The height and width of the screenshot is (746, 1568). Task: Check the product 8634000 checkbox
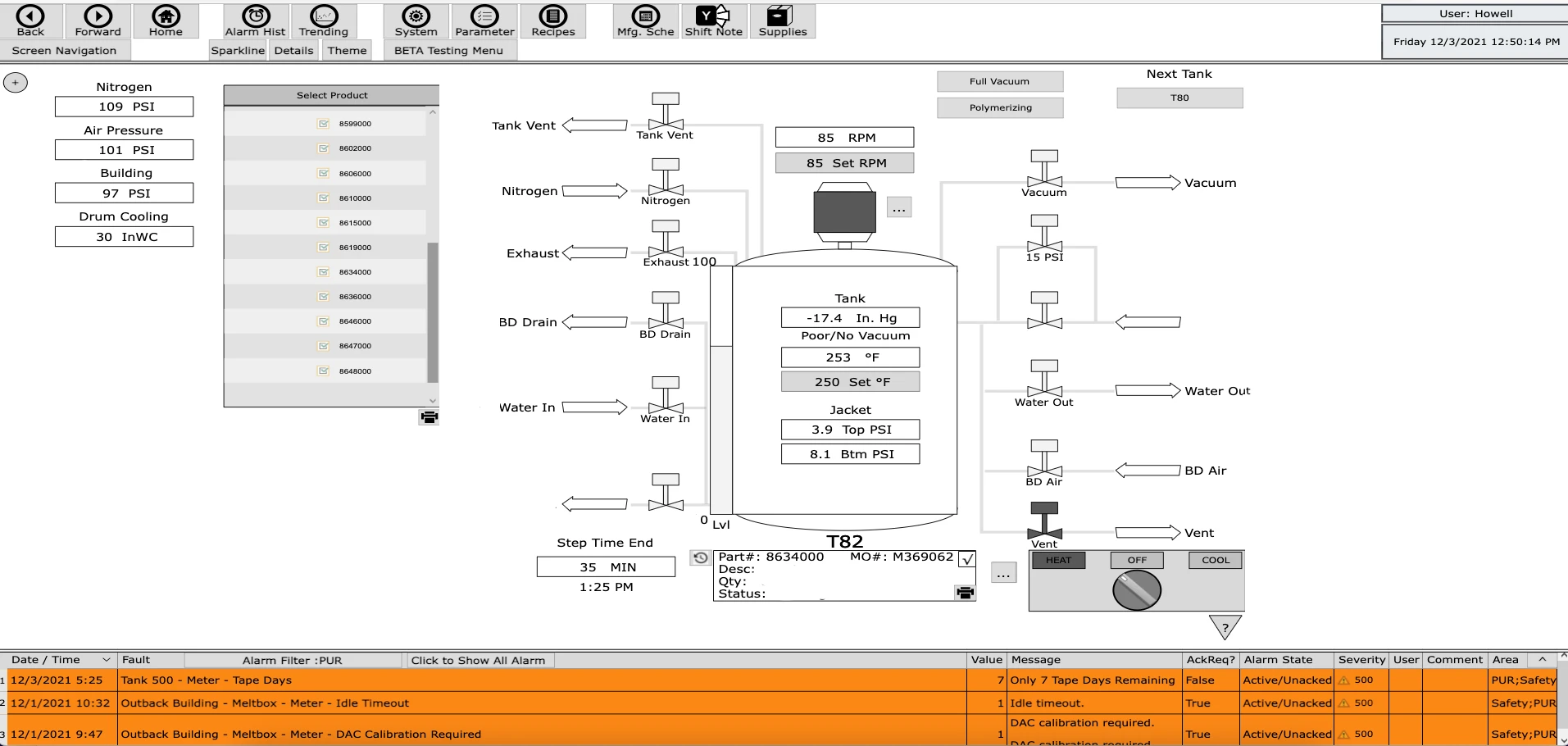pyautogui.click(x=324, y=271)
